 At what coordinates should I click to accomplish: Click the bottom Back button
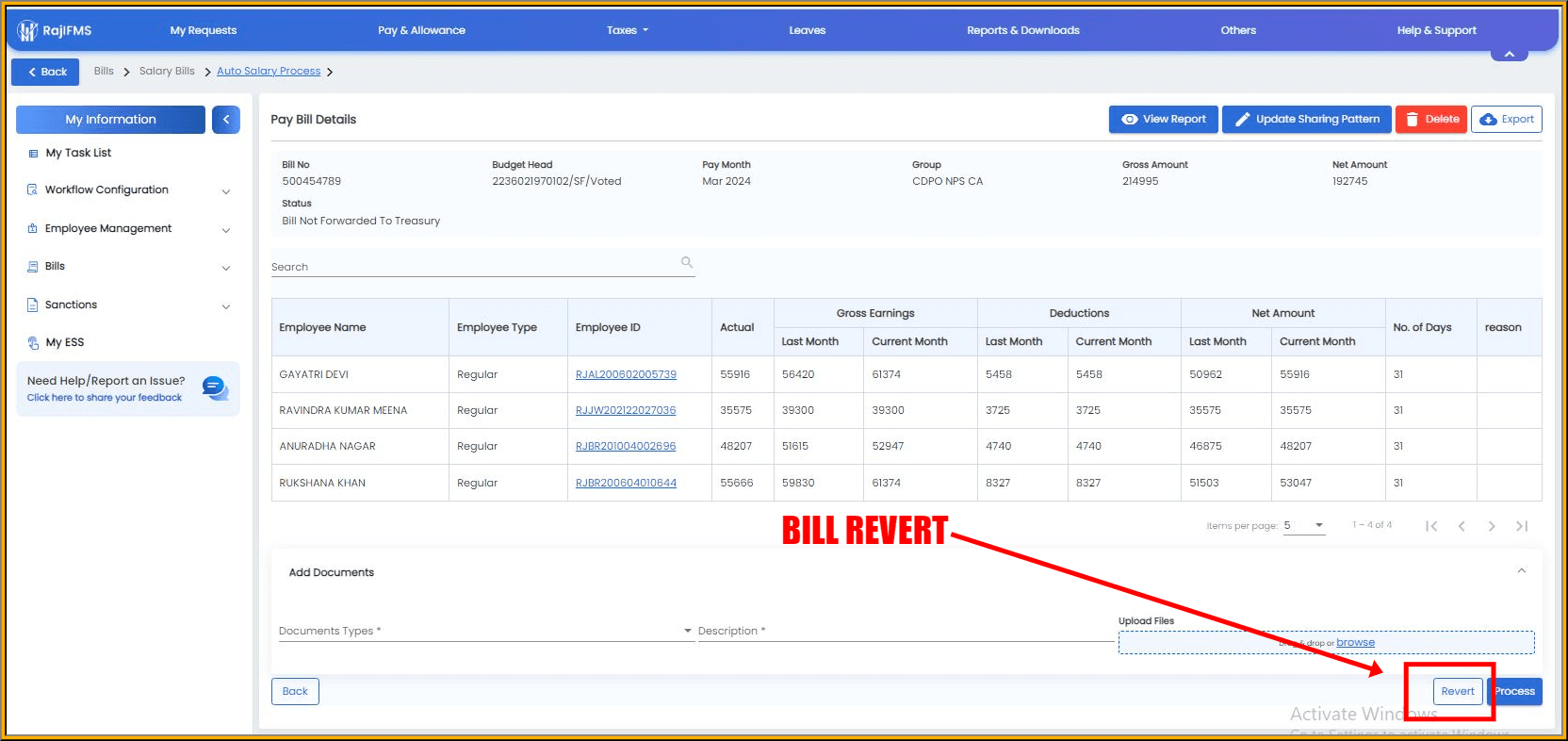click(295, 691)
